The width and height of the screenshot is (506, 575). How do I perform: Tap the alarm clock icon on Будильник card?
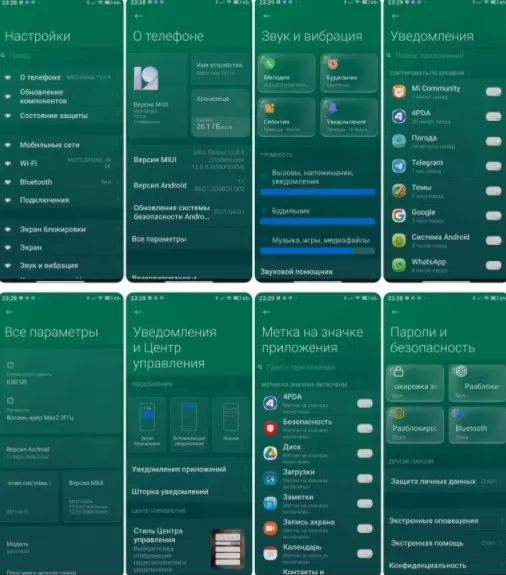tap(332, 64)
